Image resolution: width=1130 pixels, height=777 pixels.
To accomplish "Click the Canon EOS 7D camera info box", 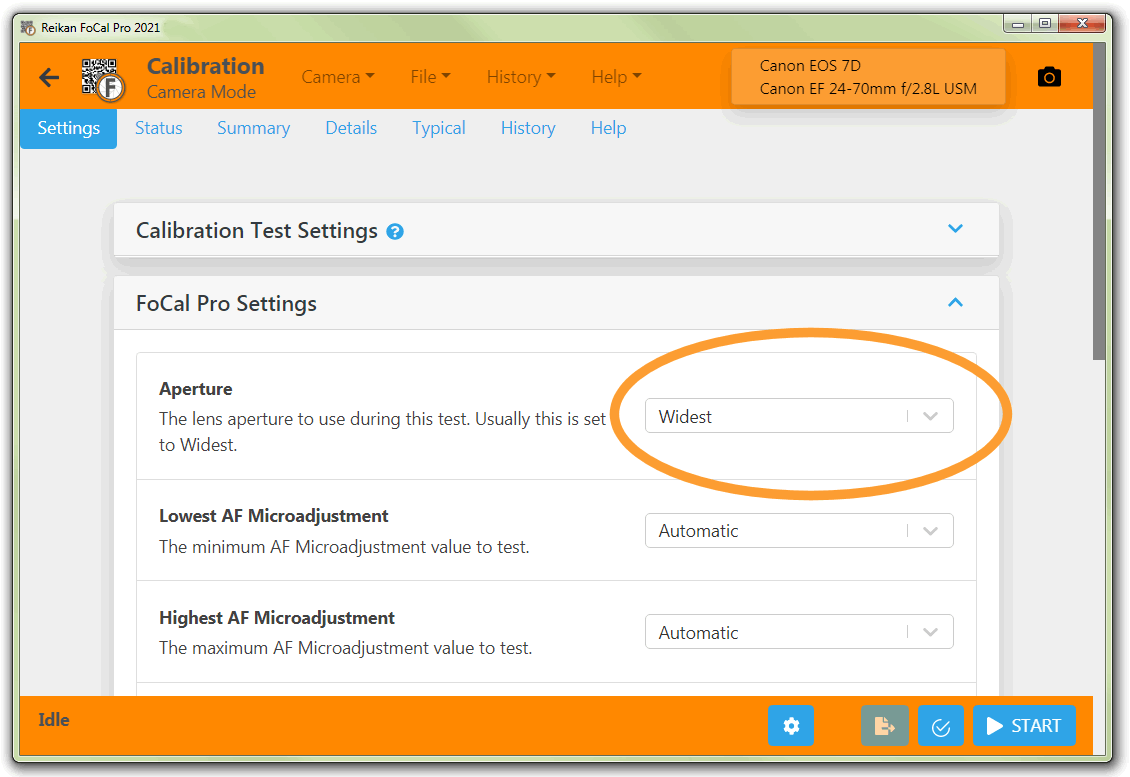I will point(868,77).
